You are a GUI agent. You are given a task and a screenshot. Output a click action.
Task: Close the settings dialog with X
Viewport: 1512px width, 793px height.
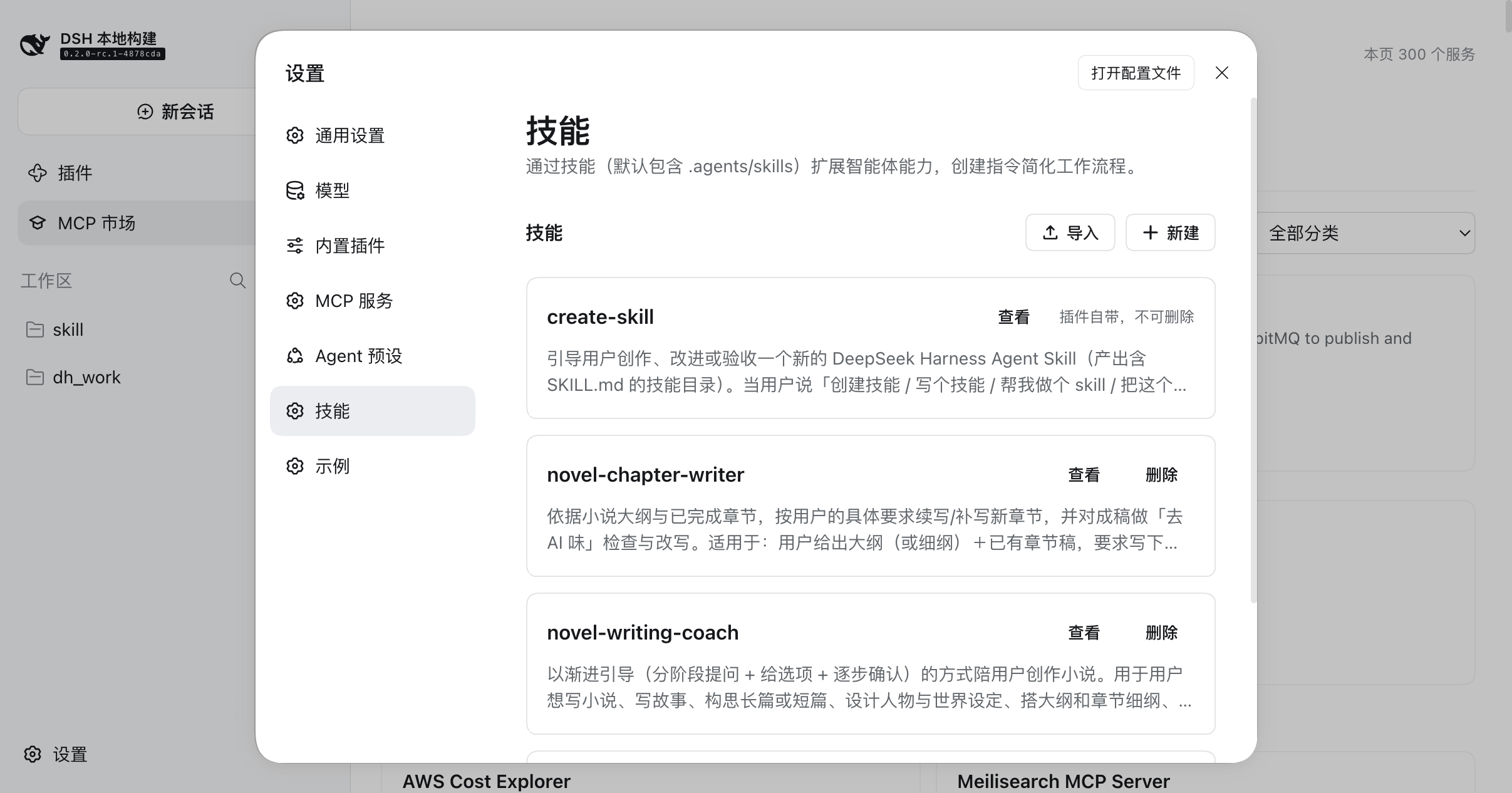tap(1222, 73)
